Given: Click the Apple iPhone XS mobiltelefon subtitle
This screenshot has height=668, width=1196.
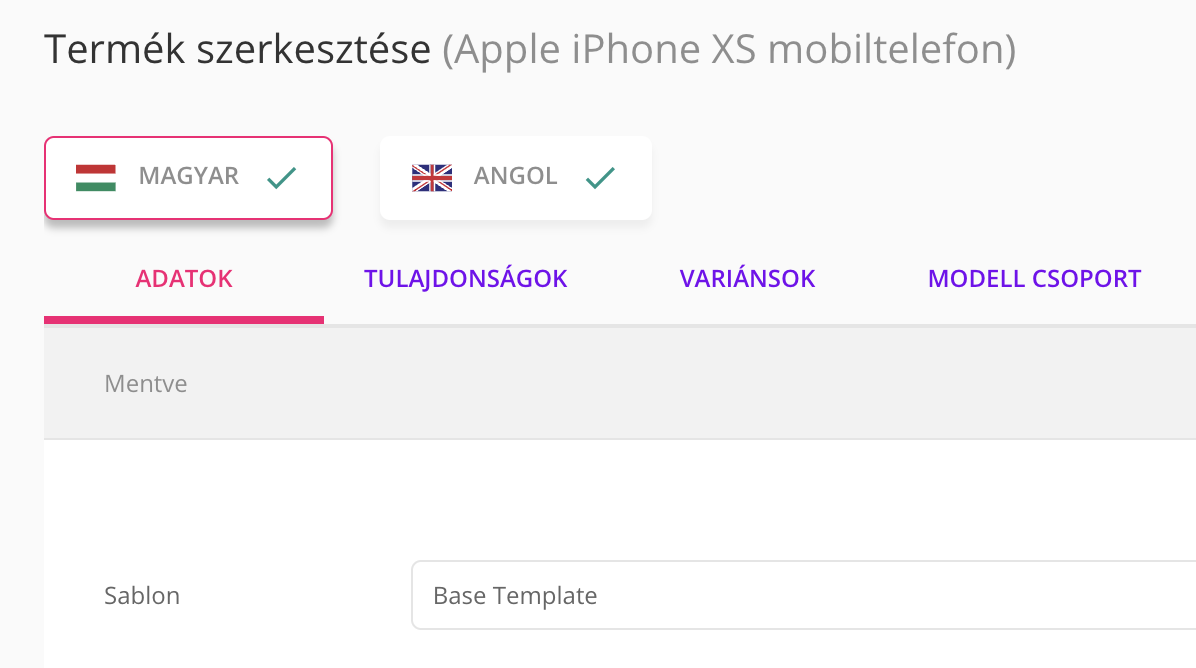Looking at the screenshot, I should click(x=729, y=50).
